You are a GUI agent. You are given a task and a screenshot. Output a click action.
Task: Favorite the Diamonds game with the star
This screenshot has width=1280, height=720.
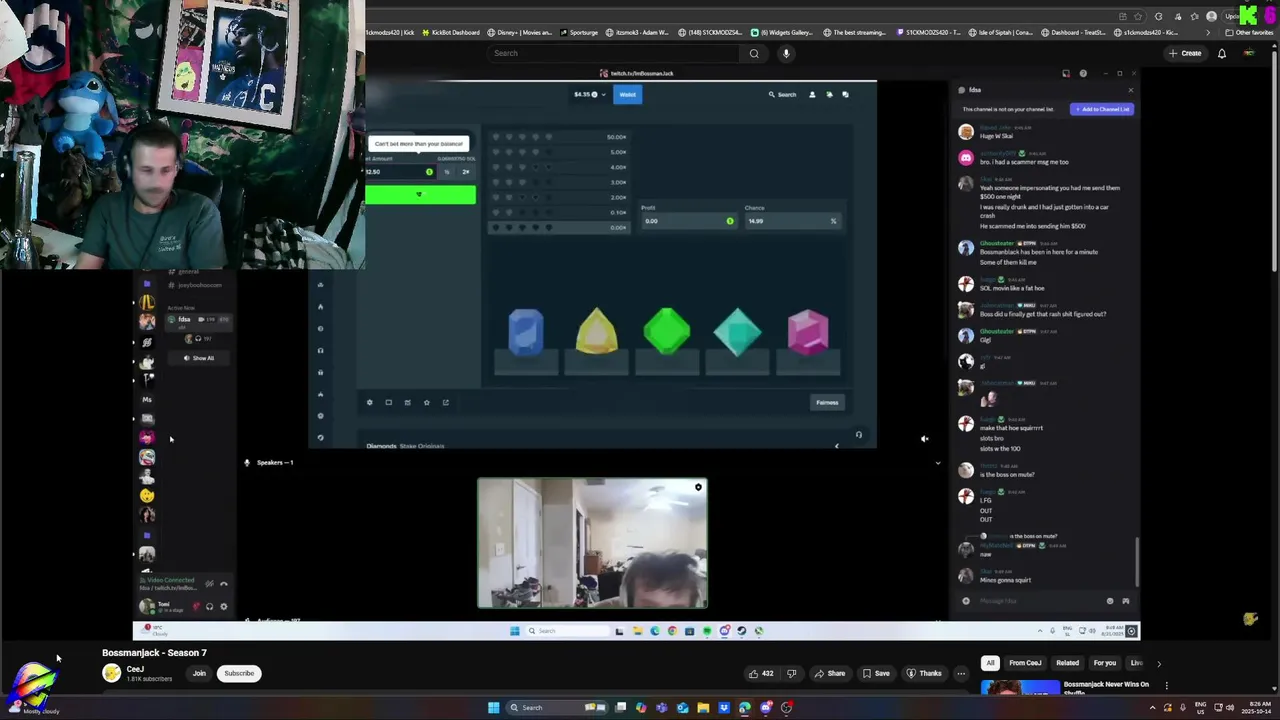point(427,402)
